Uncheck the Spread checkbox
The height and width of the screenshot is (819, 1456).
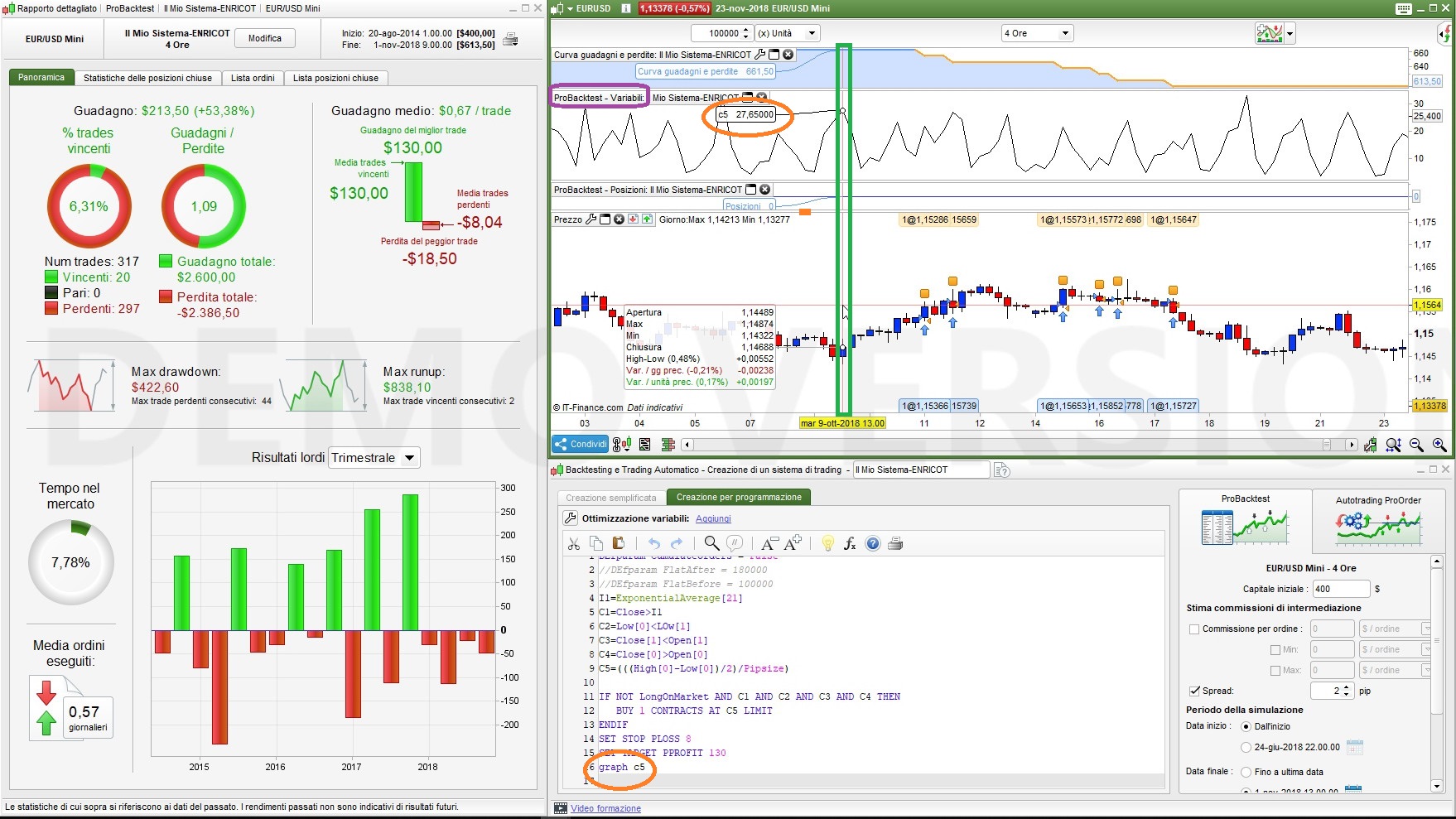pos(1194,691)
